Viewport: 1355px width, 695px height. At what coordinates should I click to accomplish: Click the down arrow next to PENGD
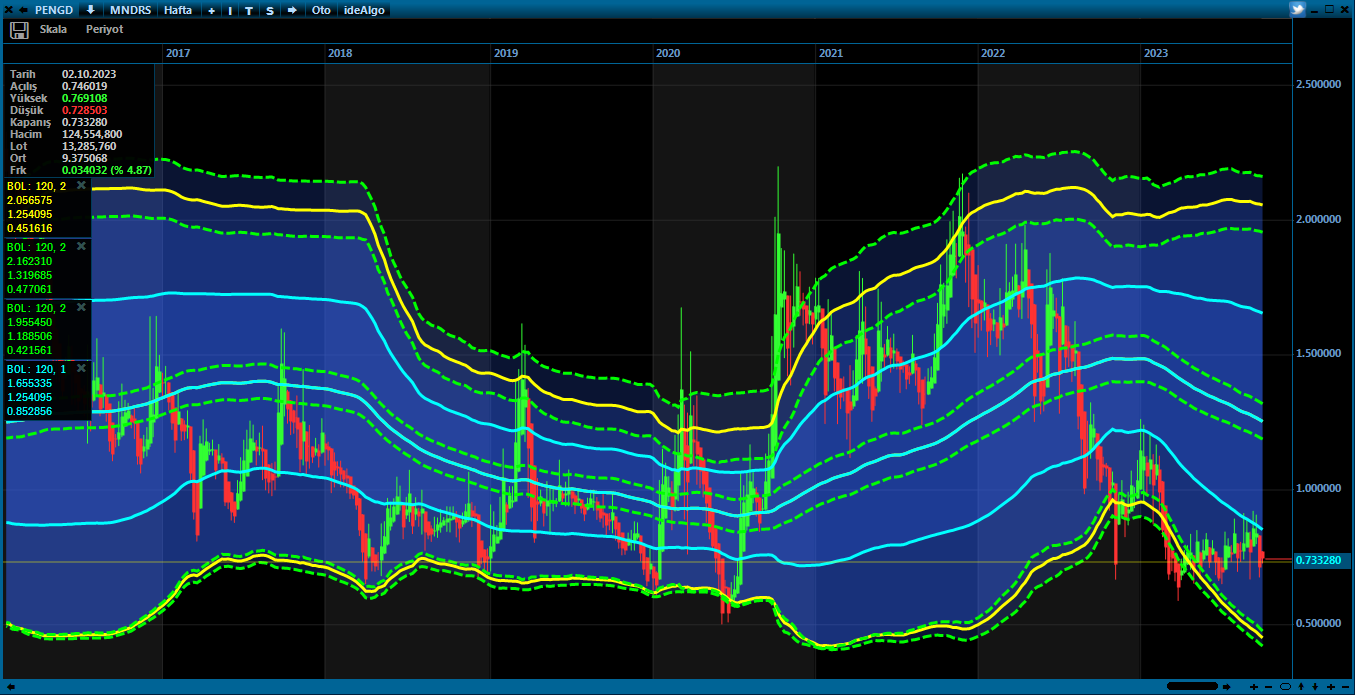[91, 10]
